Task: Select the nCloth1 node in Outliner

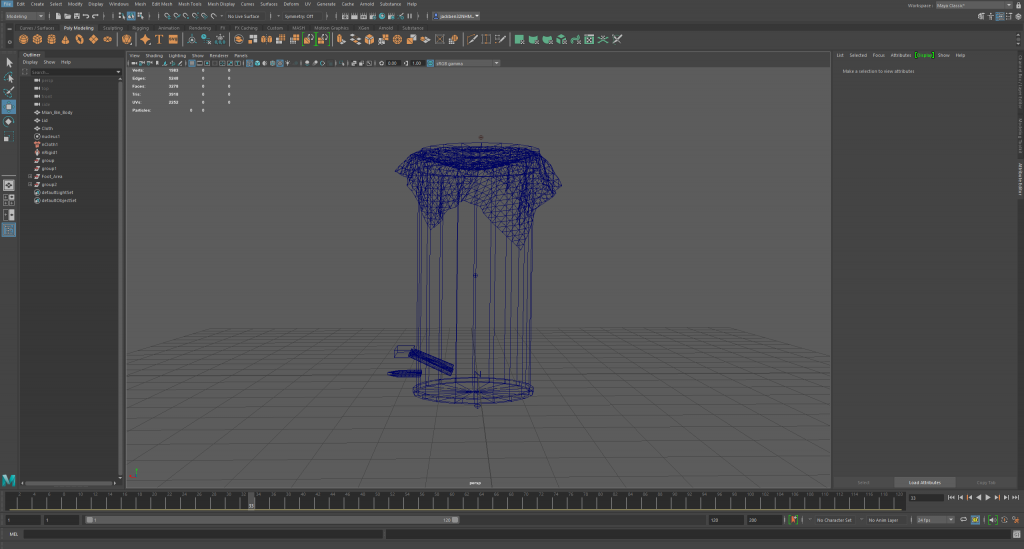Action: 50,144
